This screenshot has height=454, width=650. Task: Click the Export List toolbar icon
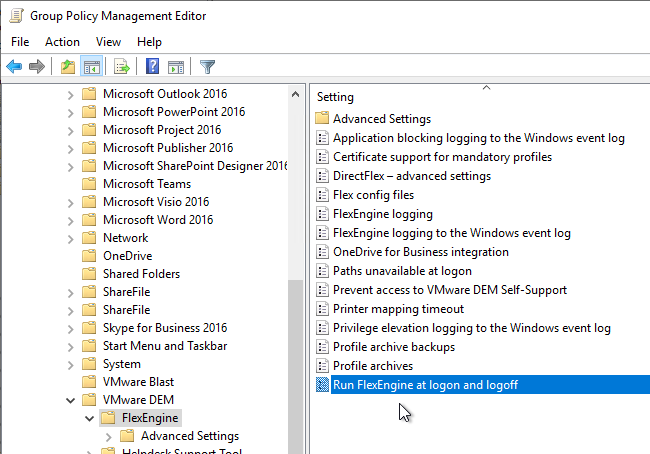click(x=121, y=66)
